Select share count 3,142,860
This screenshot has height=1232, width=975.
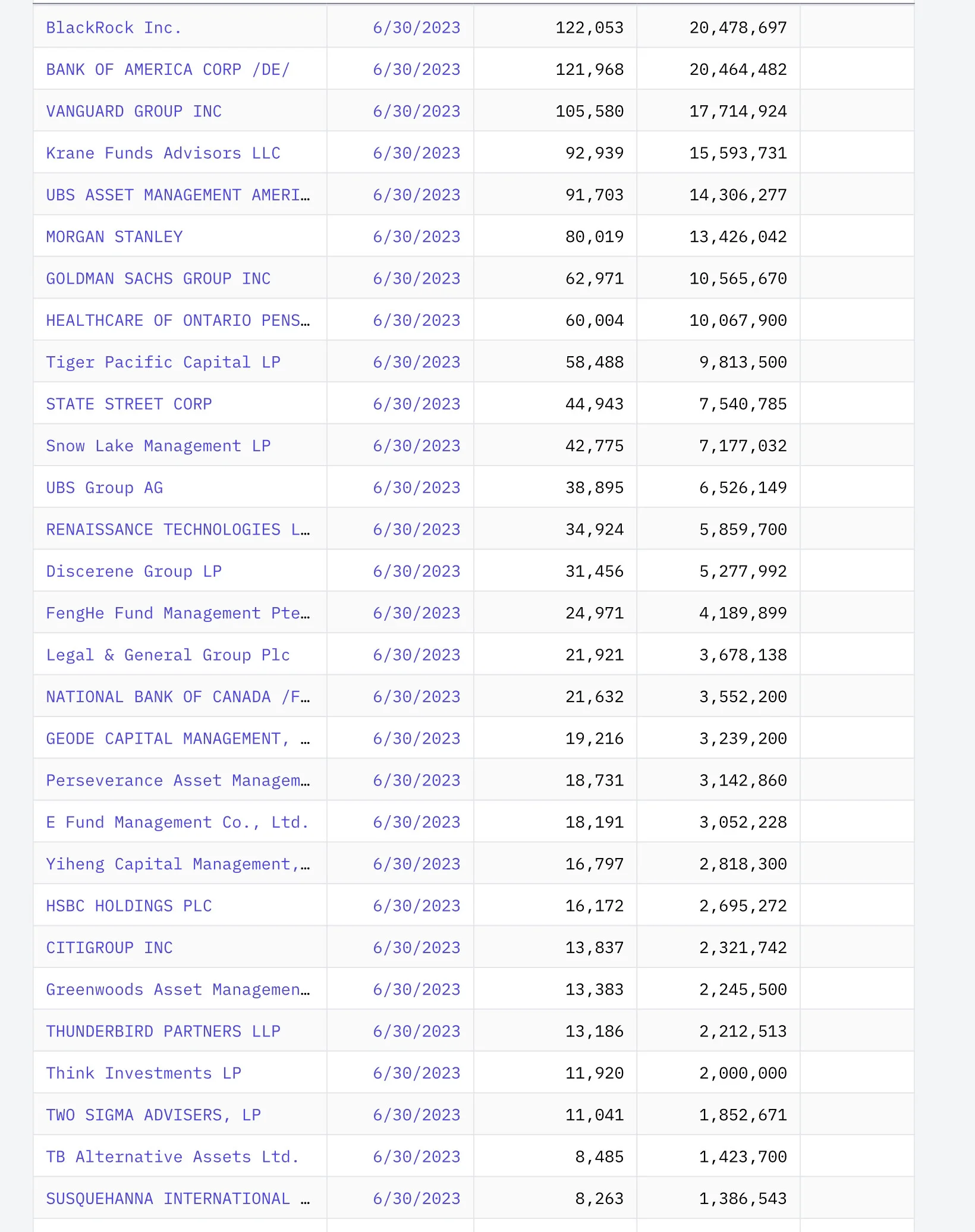coord(743,781)
